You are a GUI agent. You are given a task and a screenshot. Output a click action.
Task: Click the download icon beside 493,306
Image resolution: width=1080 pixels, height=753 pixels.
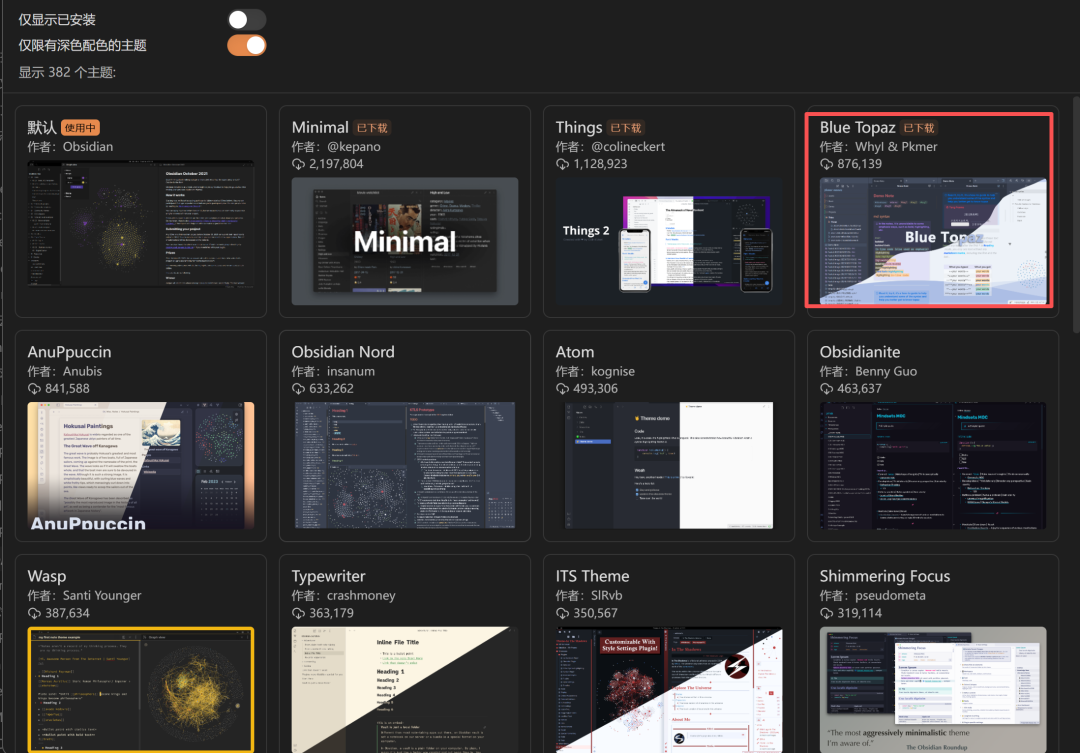[563, 389]
